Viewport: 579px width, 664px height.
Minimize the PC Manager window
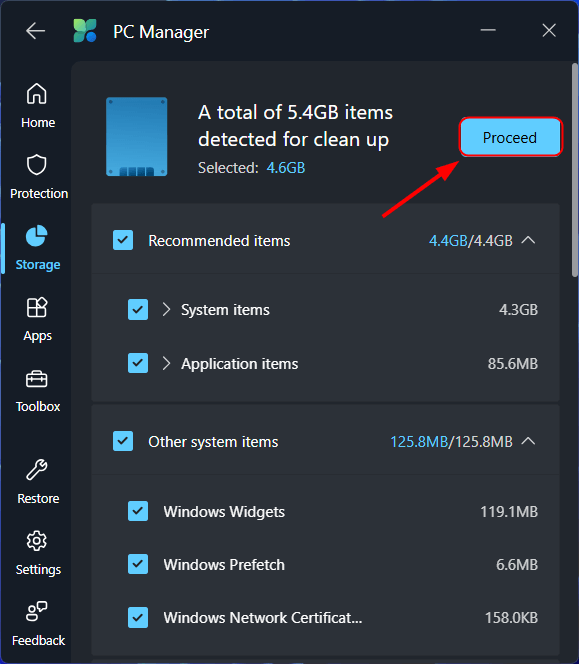[488, 30]
